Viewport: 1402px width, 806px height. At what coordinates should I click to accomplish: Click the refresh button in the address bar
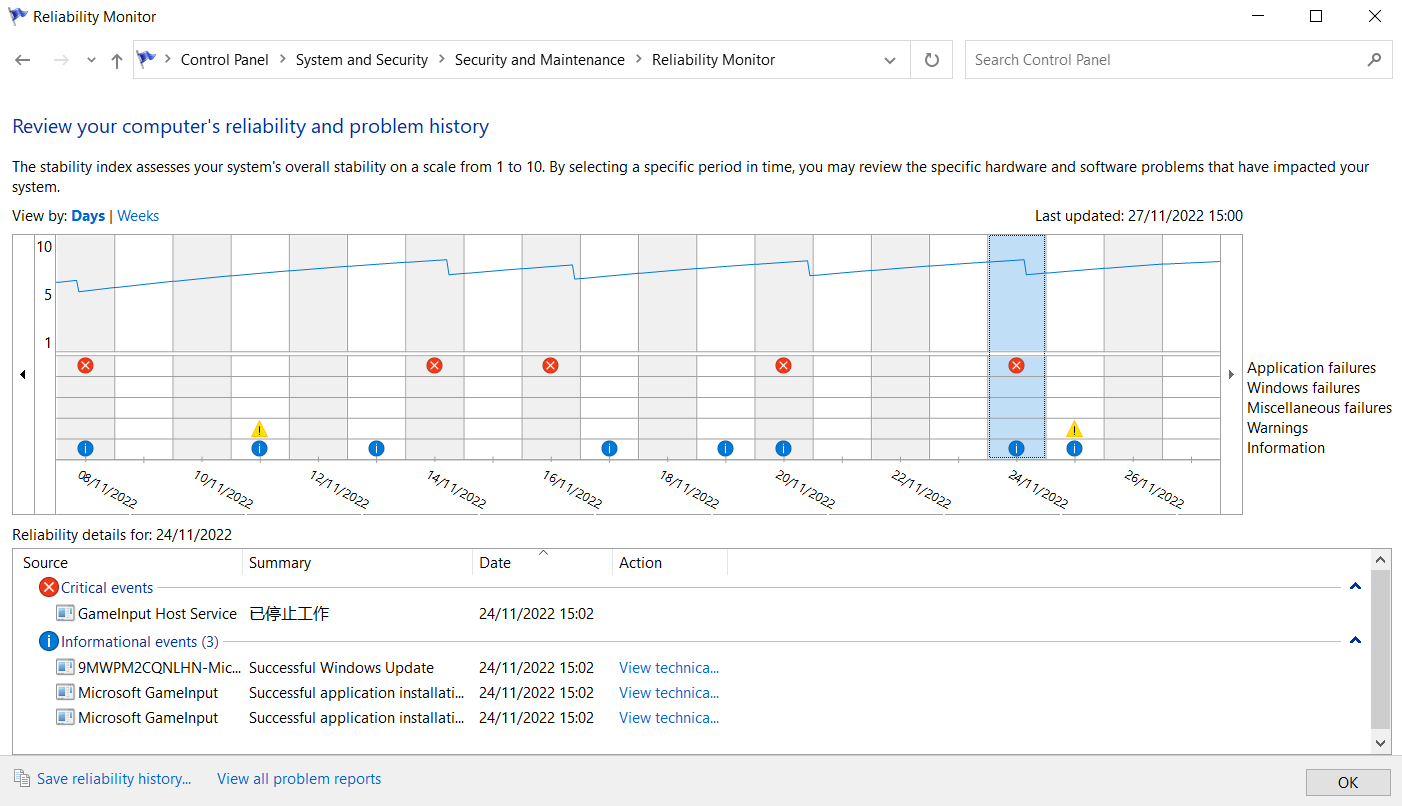tap(931, 60)
